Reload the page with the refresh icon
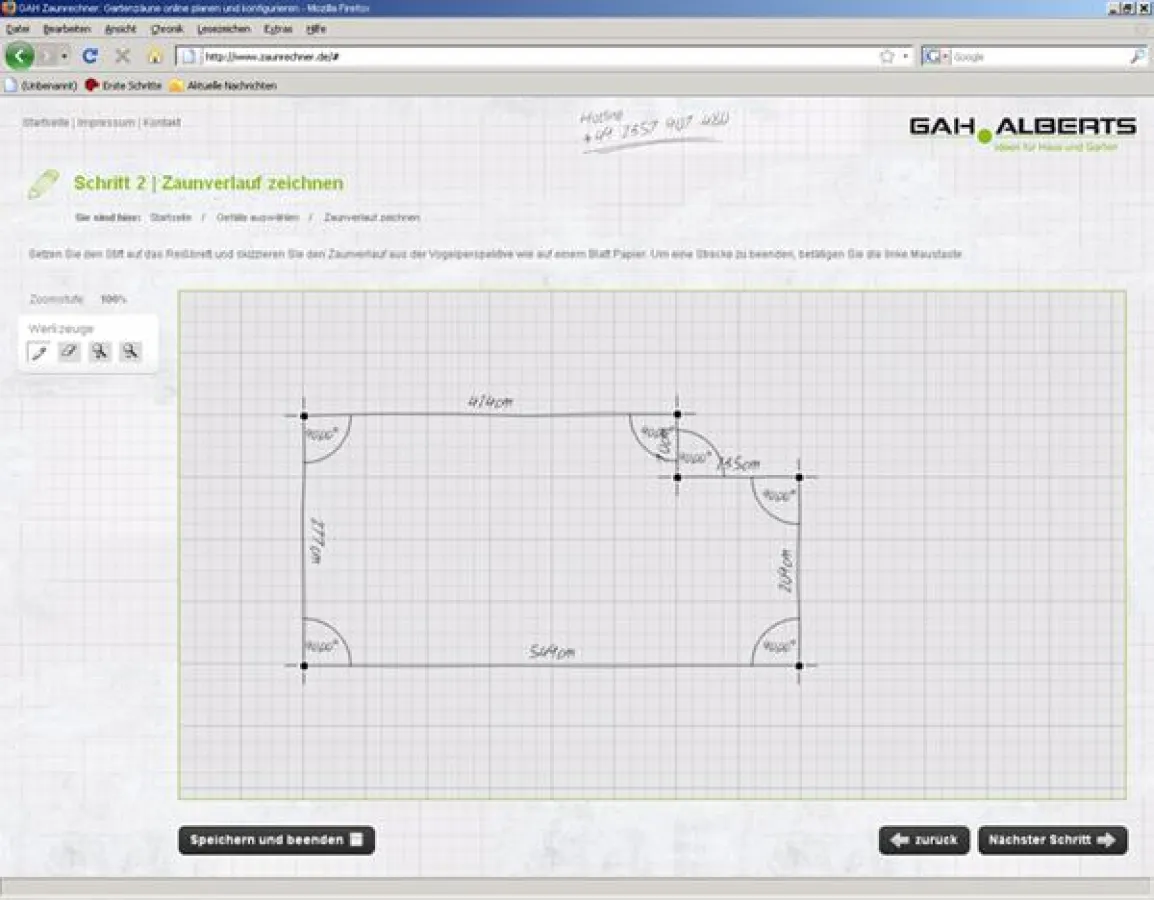The width and height of the screenshot is (1154, 900). click(90, 56)
